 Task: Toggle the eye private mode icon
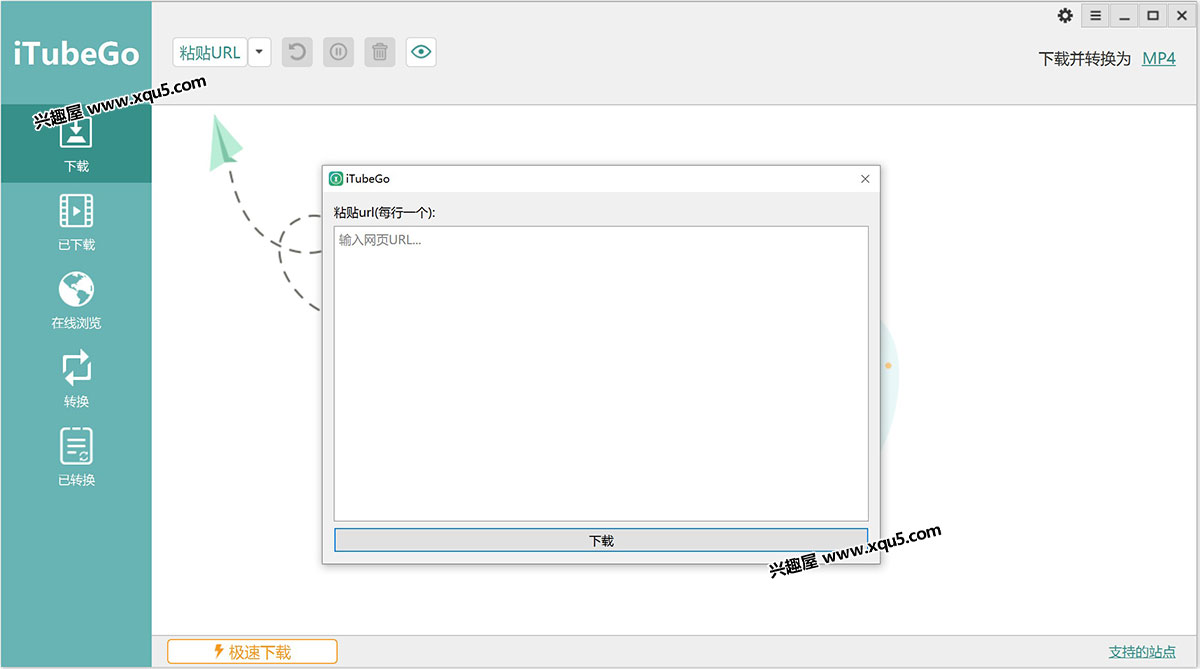pyautogui.click(x=421, y=52)
